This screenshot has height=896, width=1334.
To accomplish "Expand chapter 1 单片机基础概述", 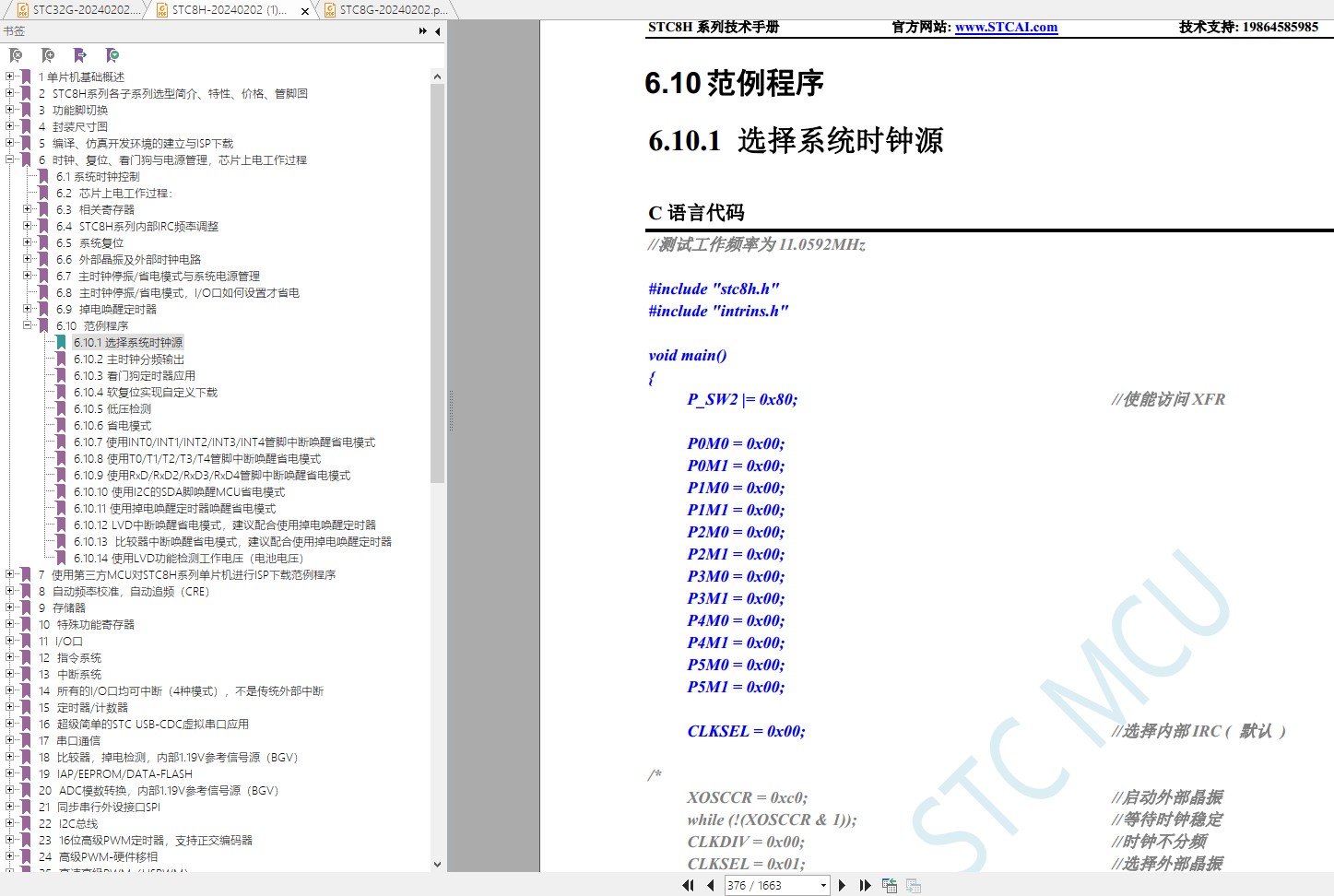I will pyautogui.click(x=10, y=77).
